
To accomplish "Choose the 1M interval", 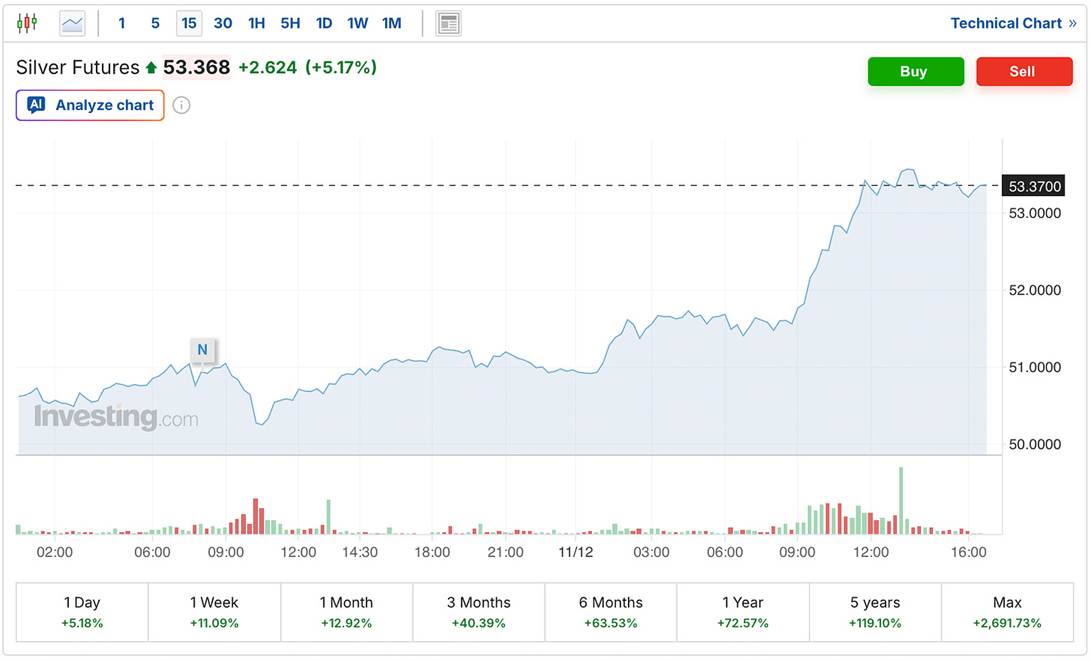I will [392, 23].
